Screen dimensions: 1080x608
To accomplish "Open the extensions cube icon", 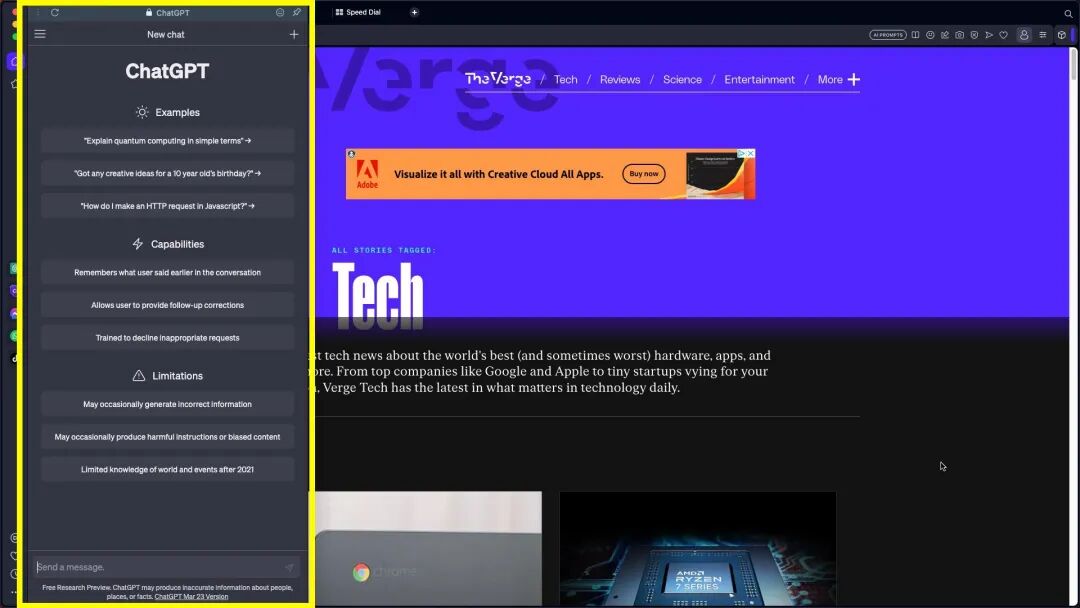I will (x=1061, y=34).
